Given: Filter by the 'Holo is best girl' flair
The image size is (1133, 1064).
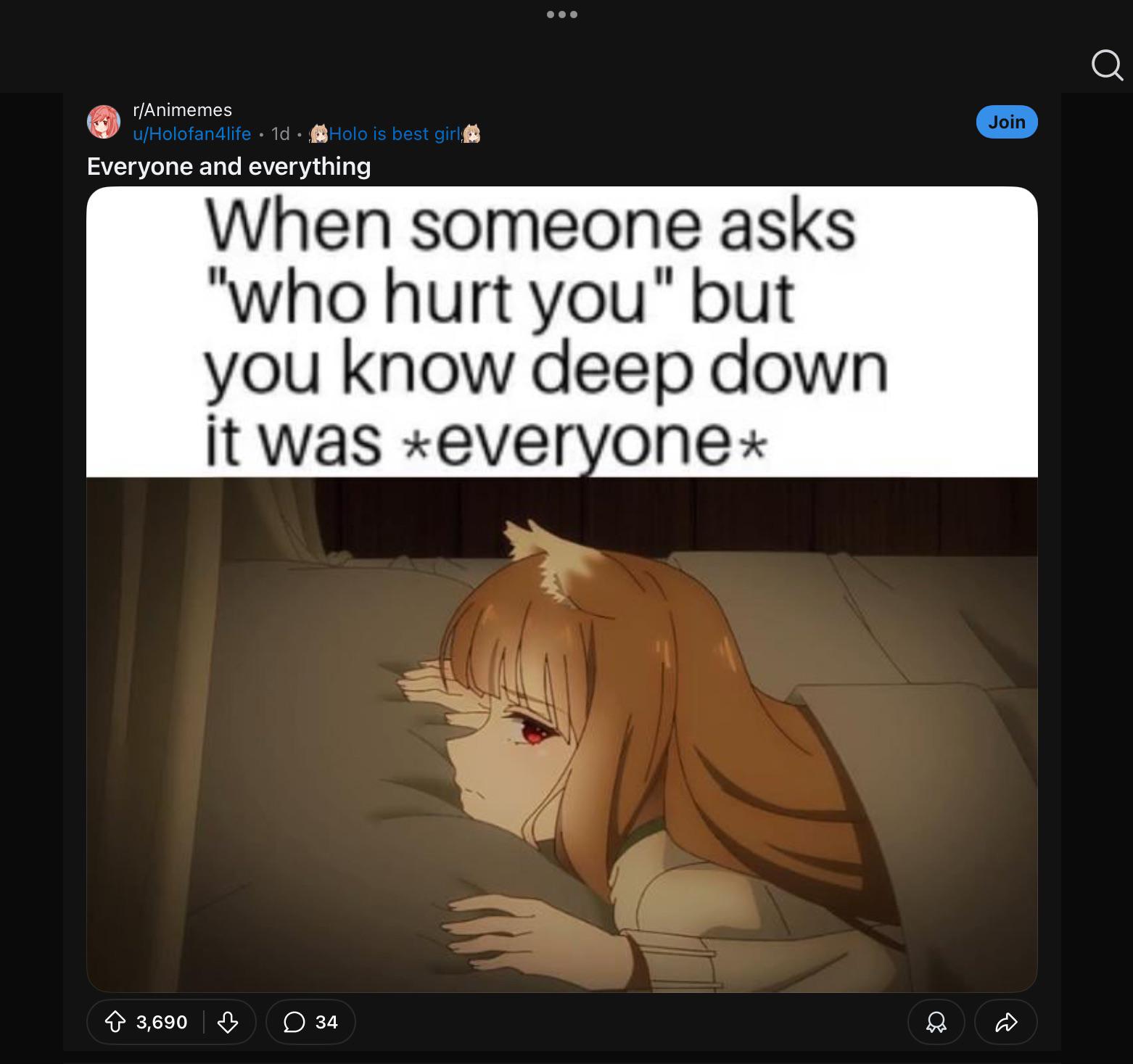Looking at the screenshot, I should tap(395, 133).
